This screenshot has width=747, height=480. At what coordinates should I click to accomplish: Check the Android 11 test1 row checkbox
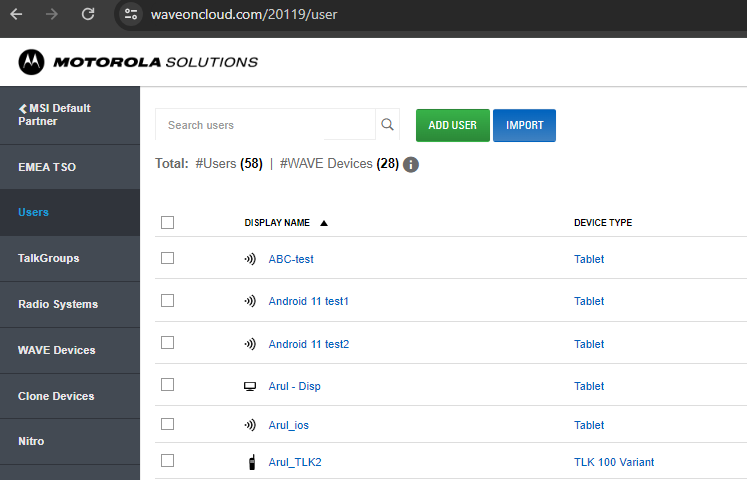point(167,300)
